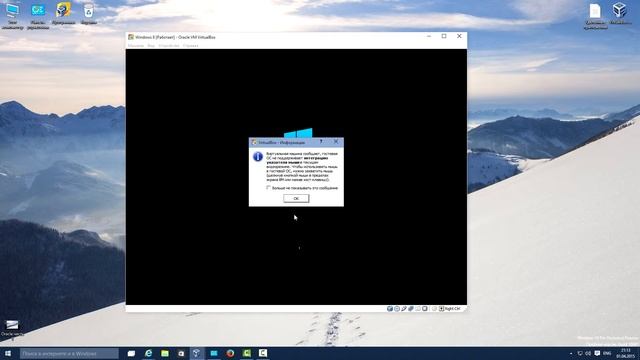
Task: Click the Right Ctrl host key indicator
Action: [x=449, y=309]
